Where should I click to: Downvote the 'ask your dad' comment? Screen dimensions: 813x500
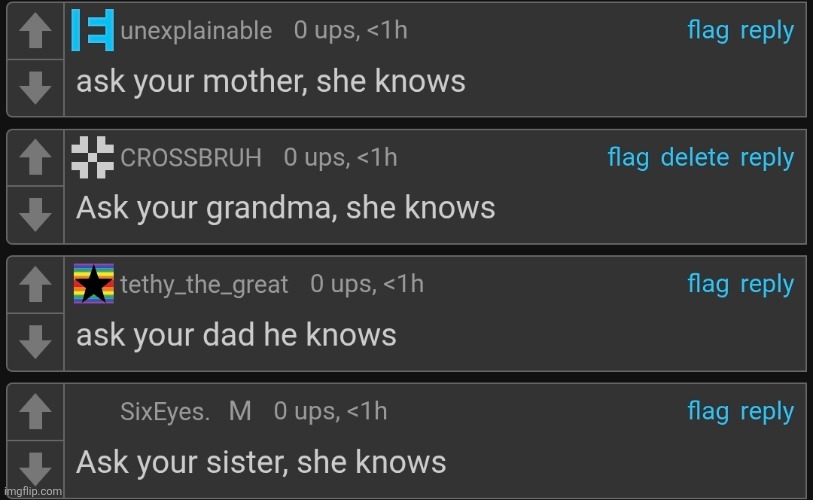(x=35, y=341)
